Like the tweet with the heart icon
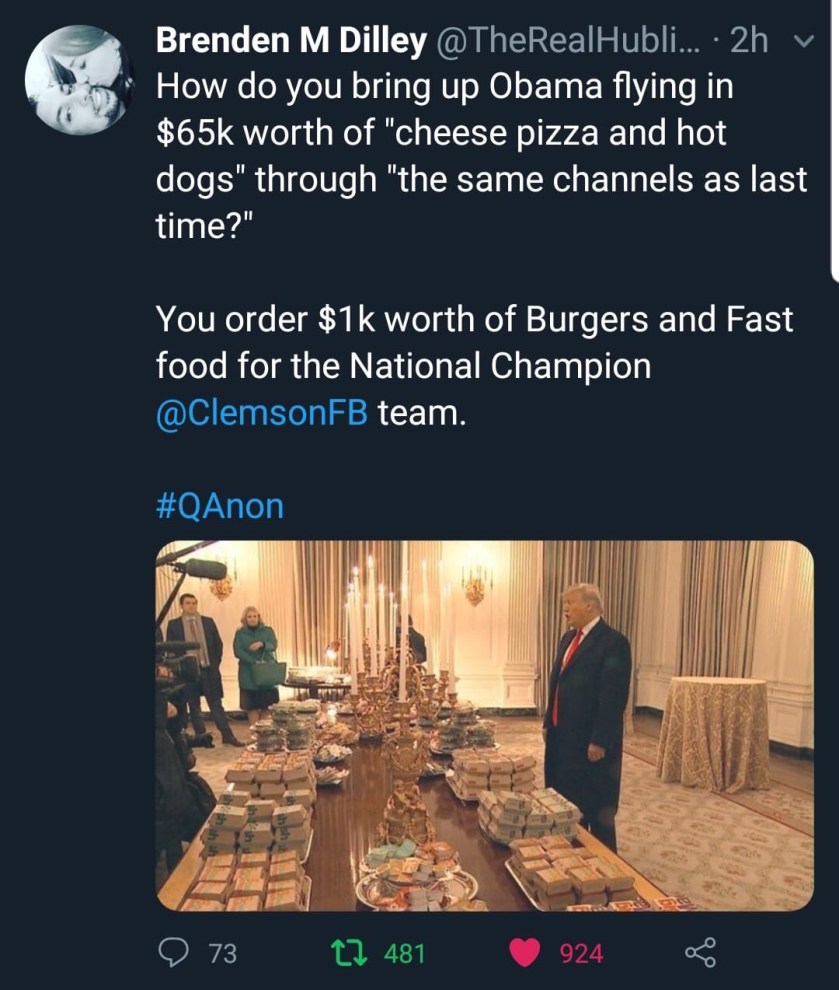Screen dimensions: 839x990 525,952
